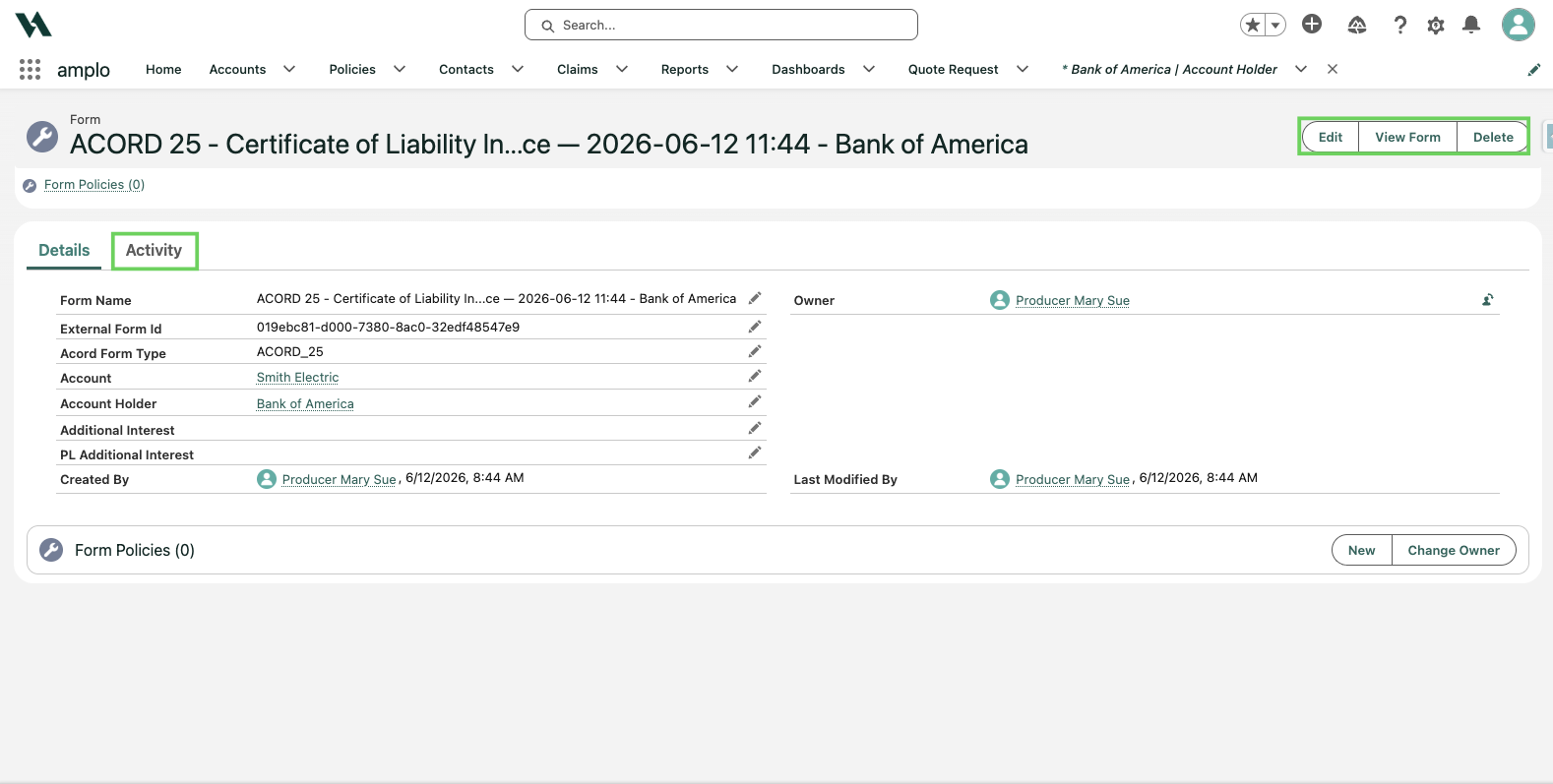Edit the External Form Id pencil
This screenshot has height=784, width=1553.
(755, 327)
